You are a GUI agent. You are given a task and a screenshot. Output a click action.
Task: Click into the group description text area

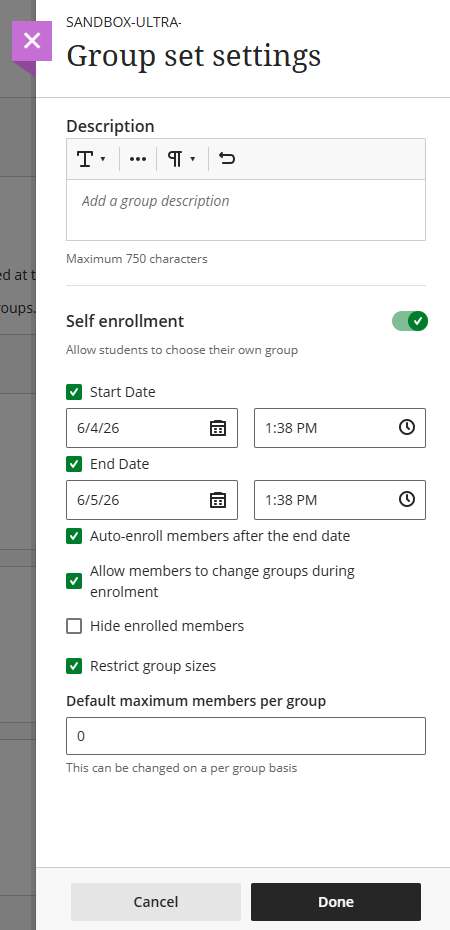245,210
